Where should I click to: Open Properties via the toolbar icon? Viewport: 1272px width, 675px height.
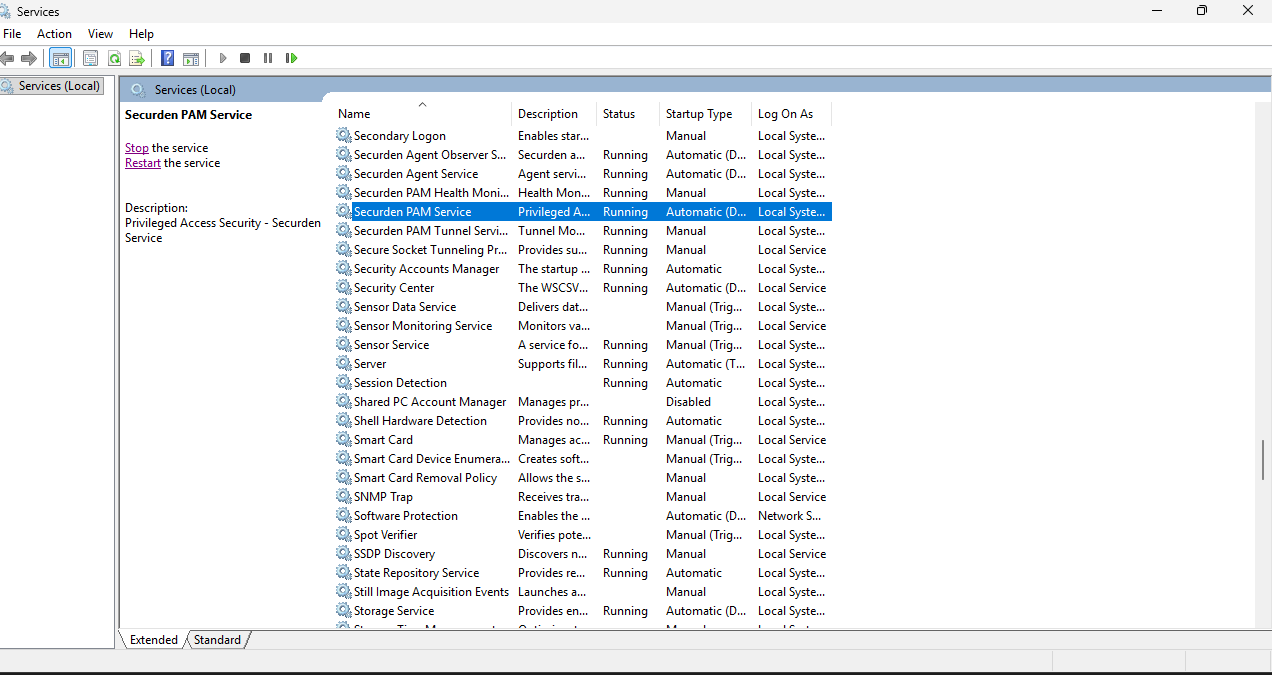(x=91, y=58)
